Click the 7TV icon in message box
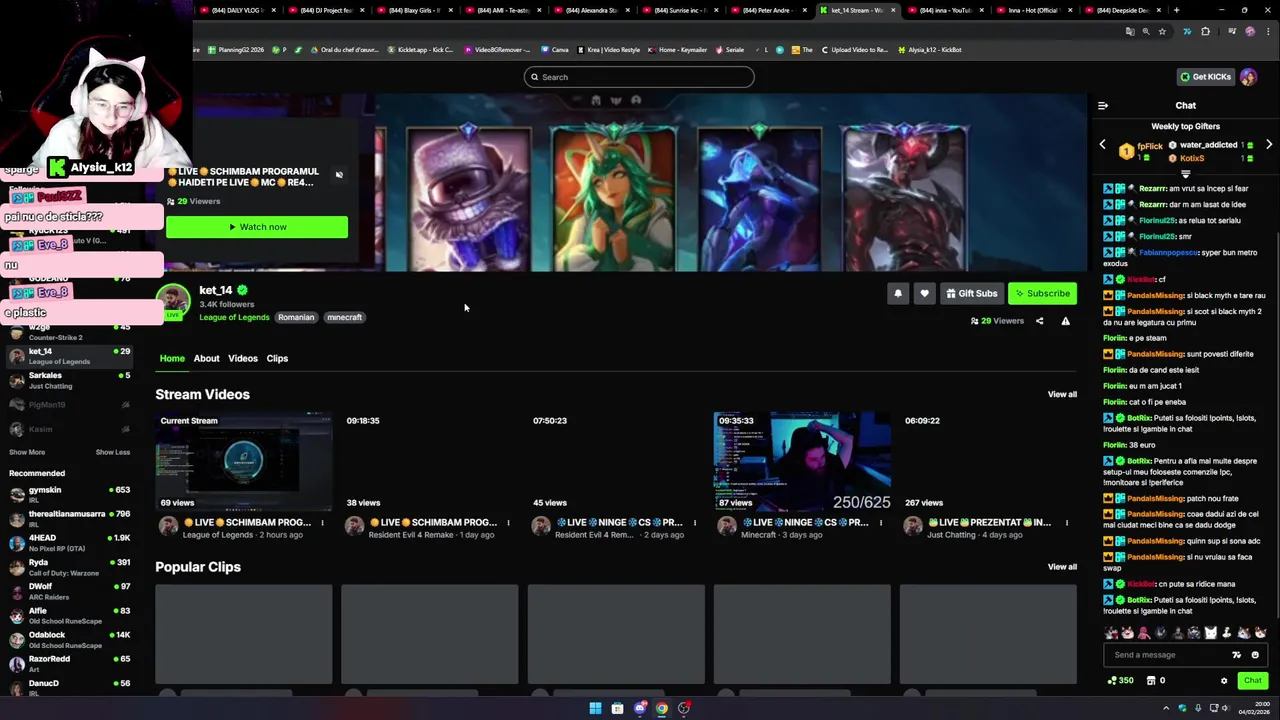The image size is (1280, 720). (x=1237, y=655)
